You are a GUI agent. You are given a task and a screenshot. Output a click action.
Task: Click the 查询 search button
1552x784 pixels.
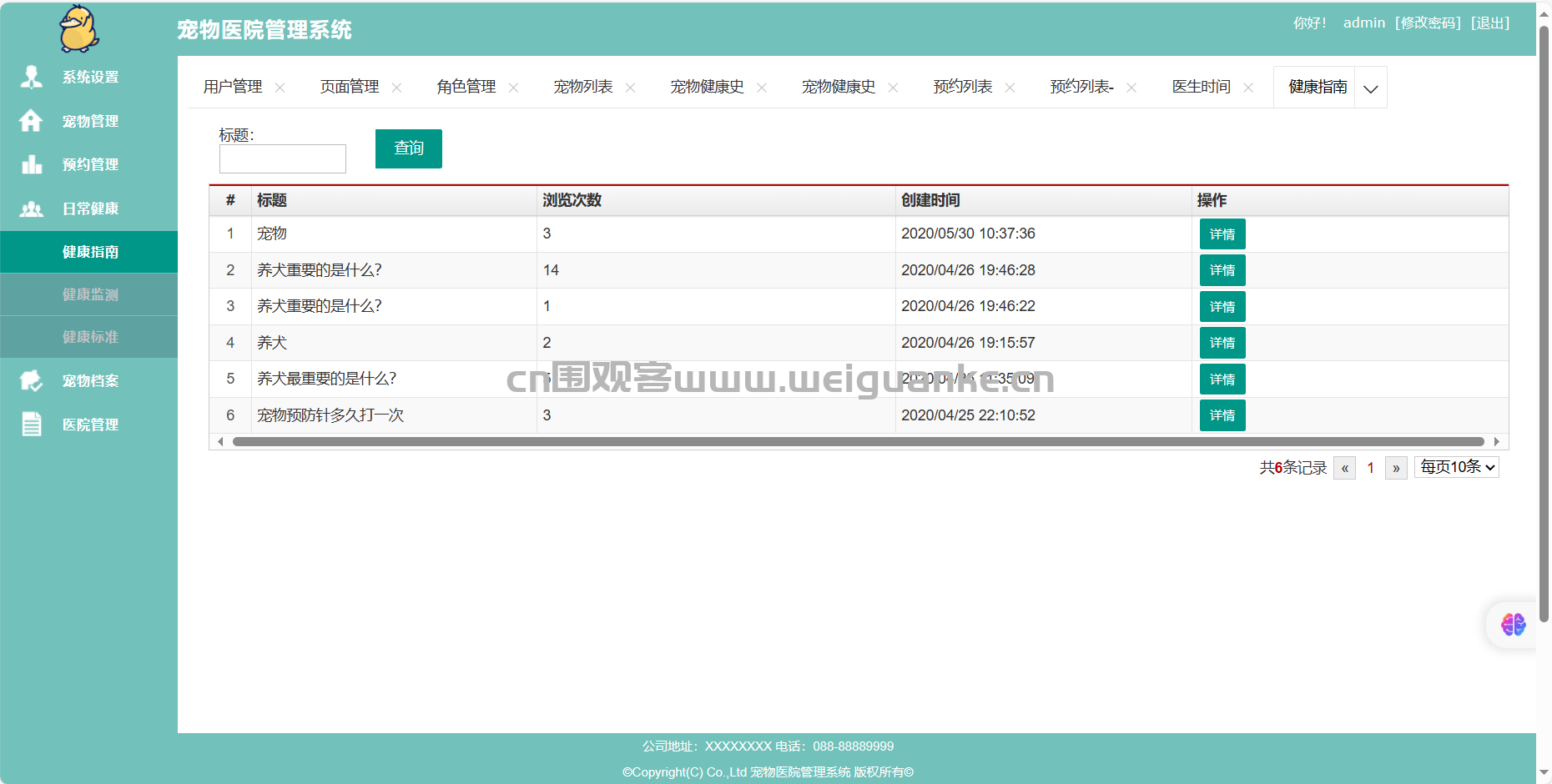tap(409, 148)
